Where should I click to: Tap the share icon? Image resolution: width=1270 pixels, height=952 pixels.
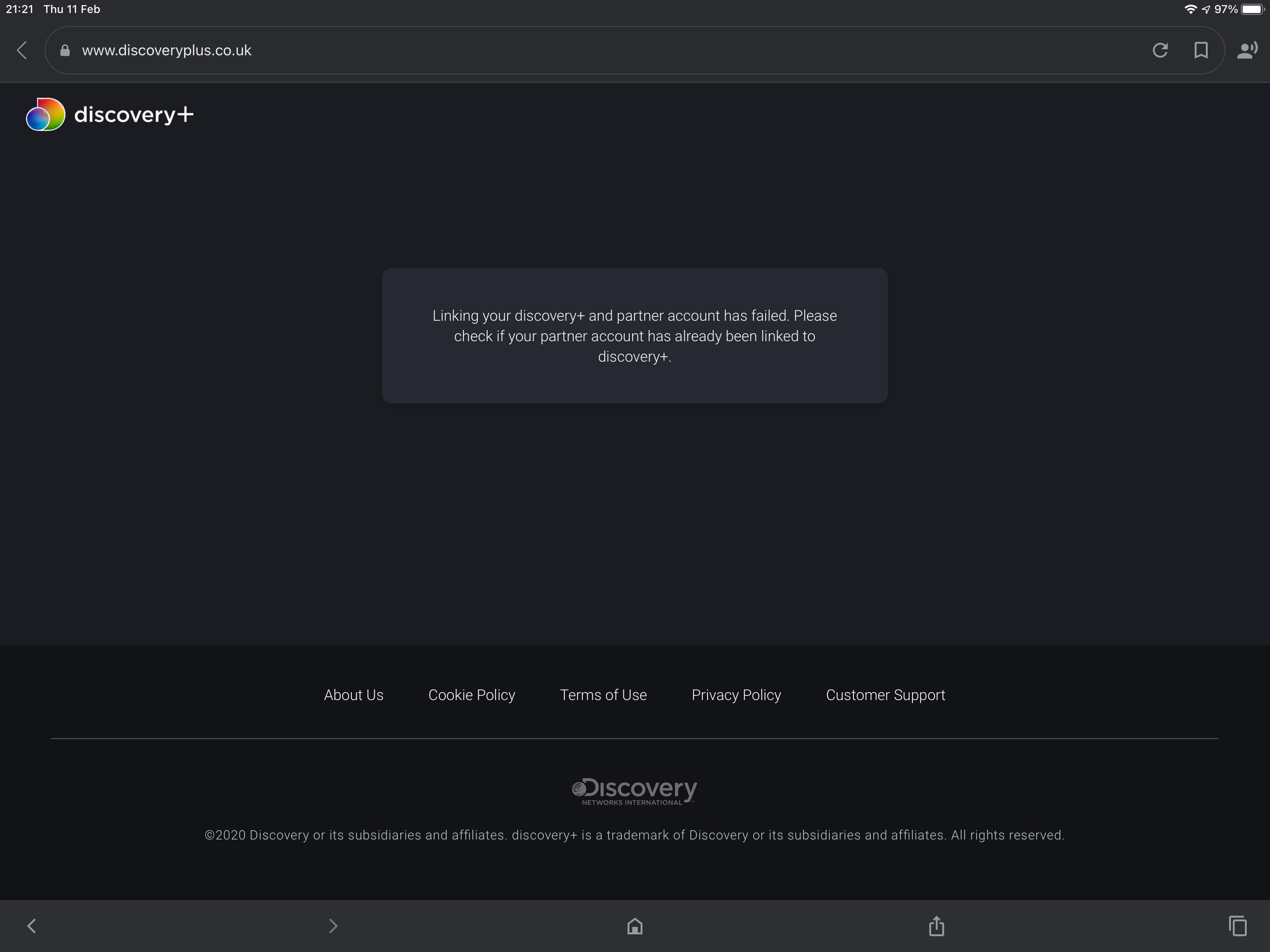[x=936, y=926]
